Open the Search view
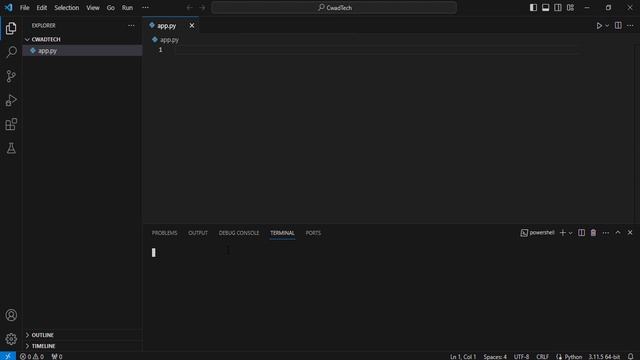 pyautogui.click(x=11, y=52)
